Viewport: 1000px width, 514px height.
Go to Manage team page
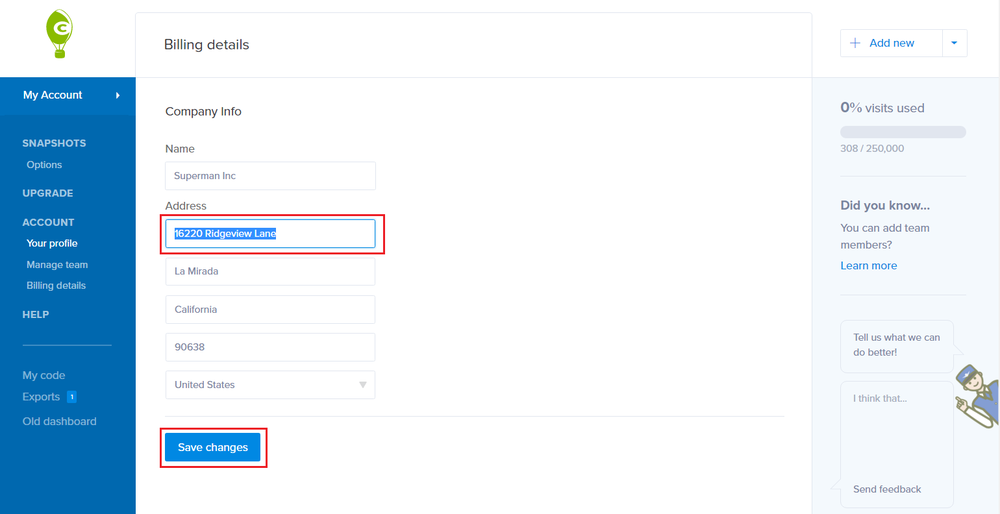click(x=57, y=265)
